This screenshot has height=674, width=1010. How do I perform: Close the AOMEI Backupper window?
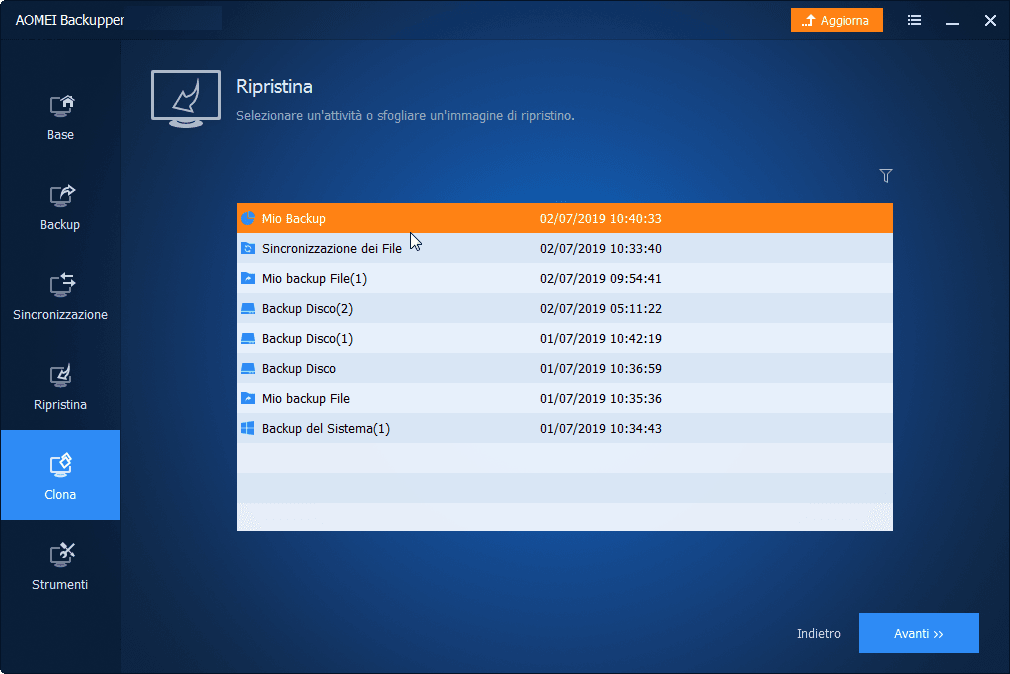click(x=990, y=21)
